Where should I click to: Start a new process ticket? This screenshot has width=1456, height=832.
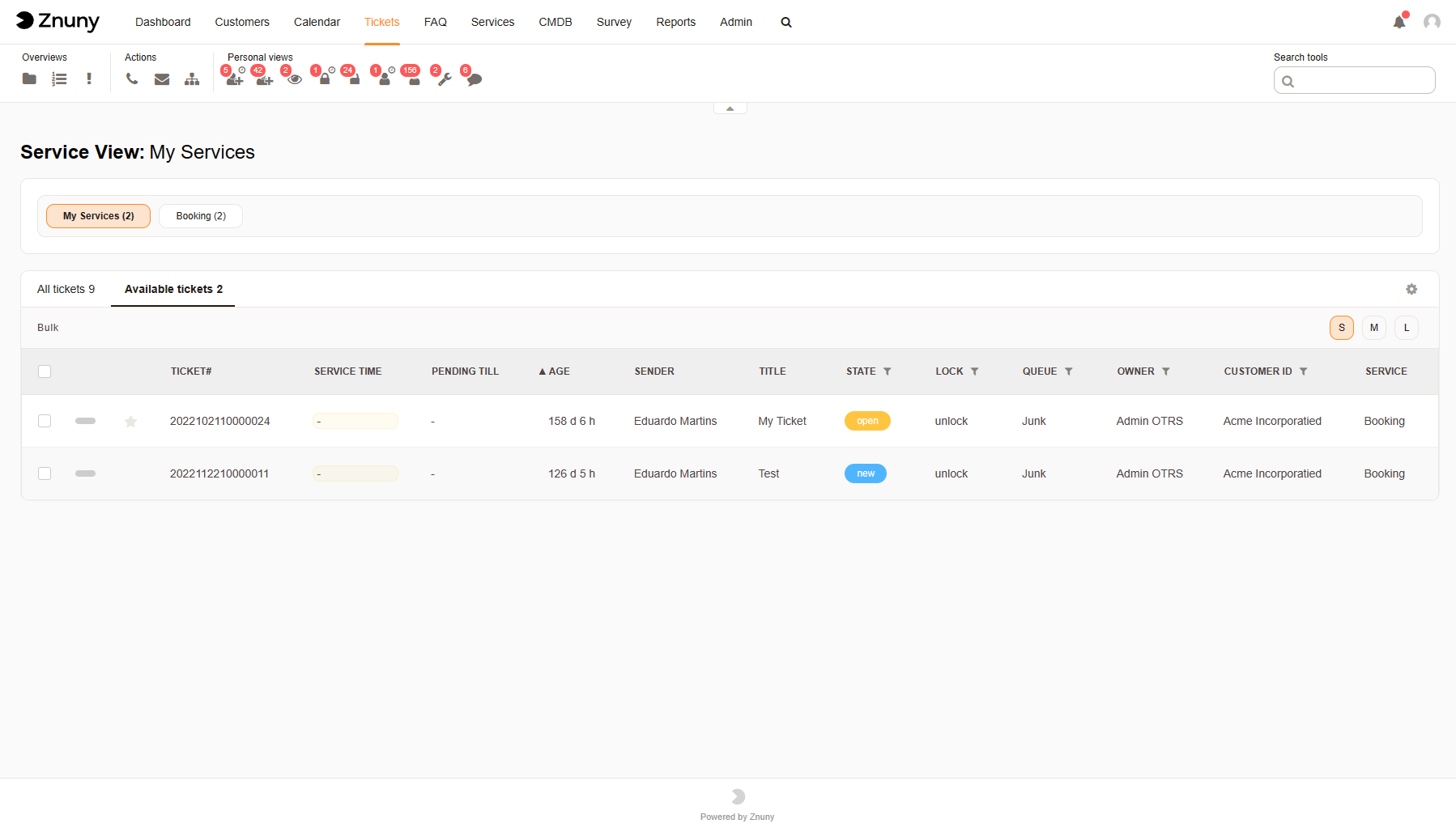(x=192, y=79)
